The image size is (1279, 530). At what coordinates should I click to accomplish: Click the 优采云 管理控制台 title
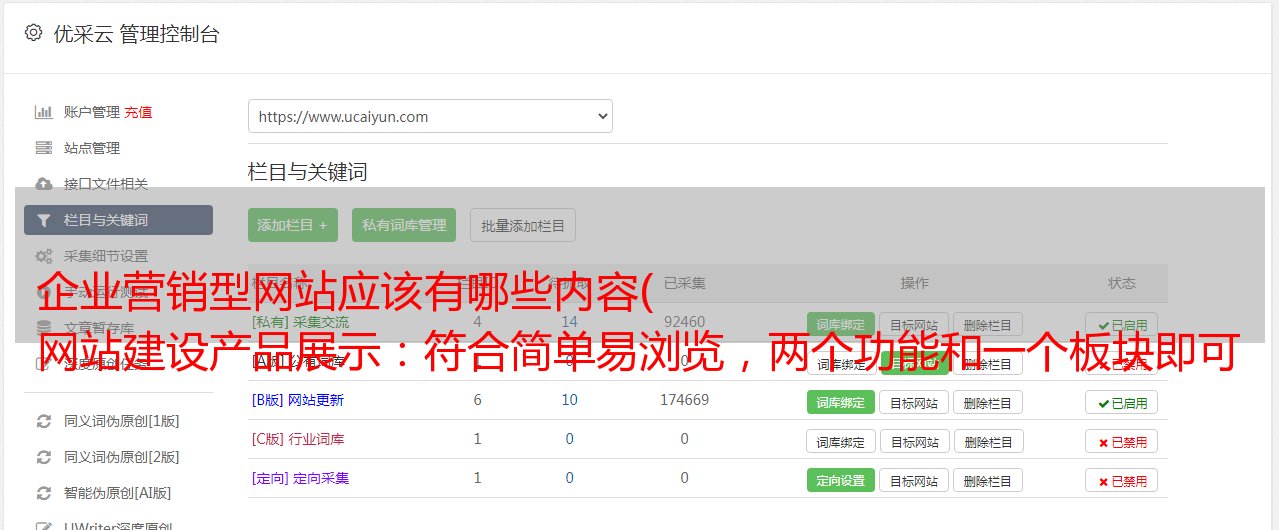point(136,34)
